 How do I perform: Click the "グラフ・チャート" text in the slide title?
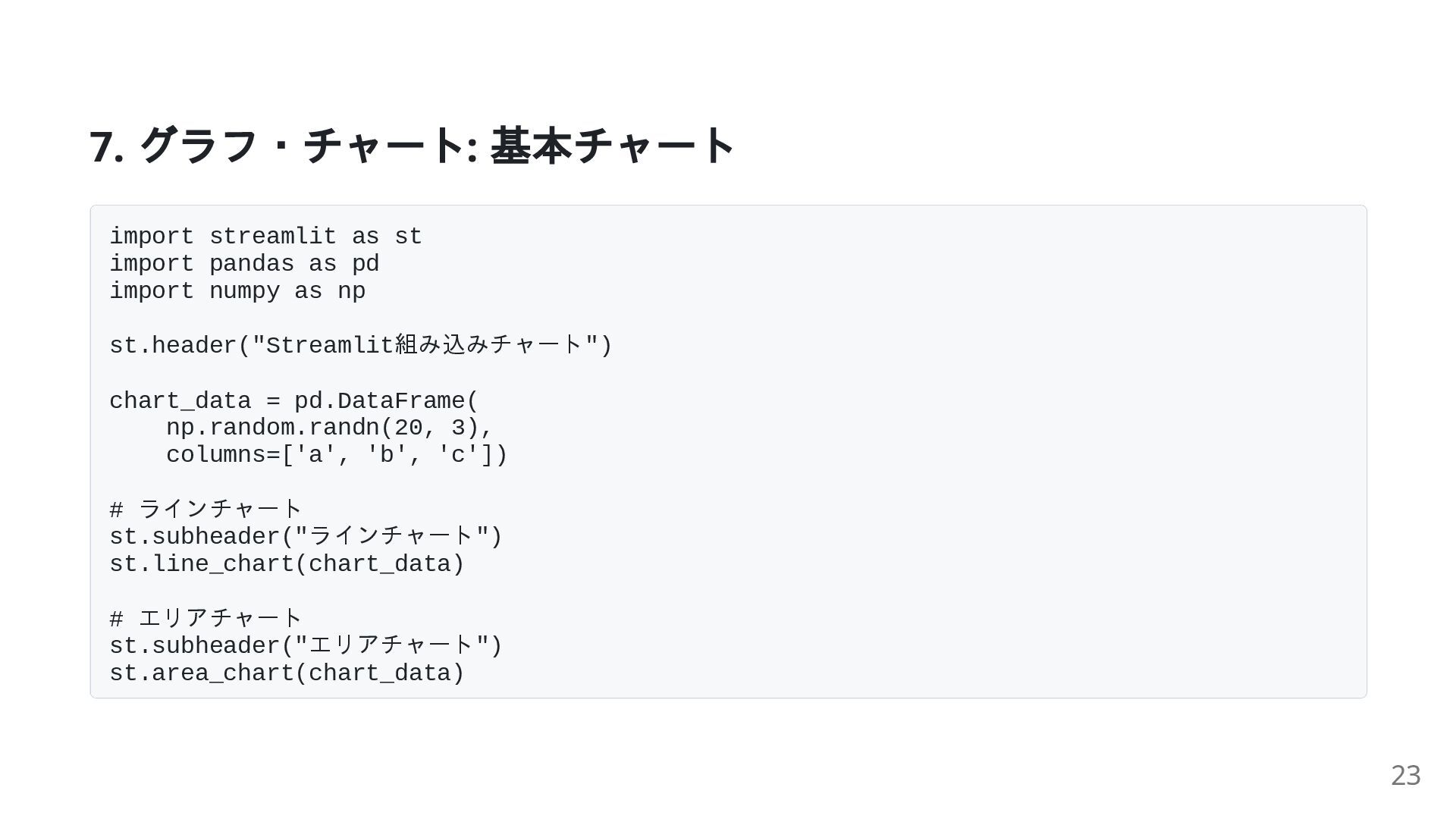(302, 146)
